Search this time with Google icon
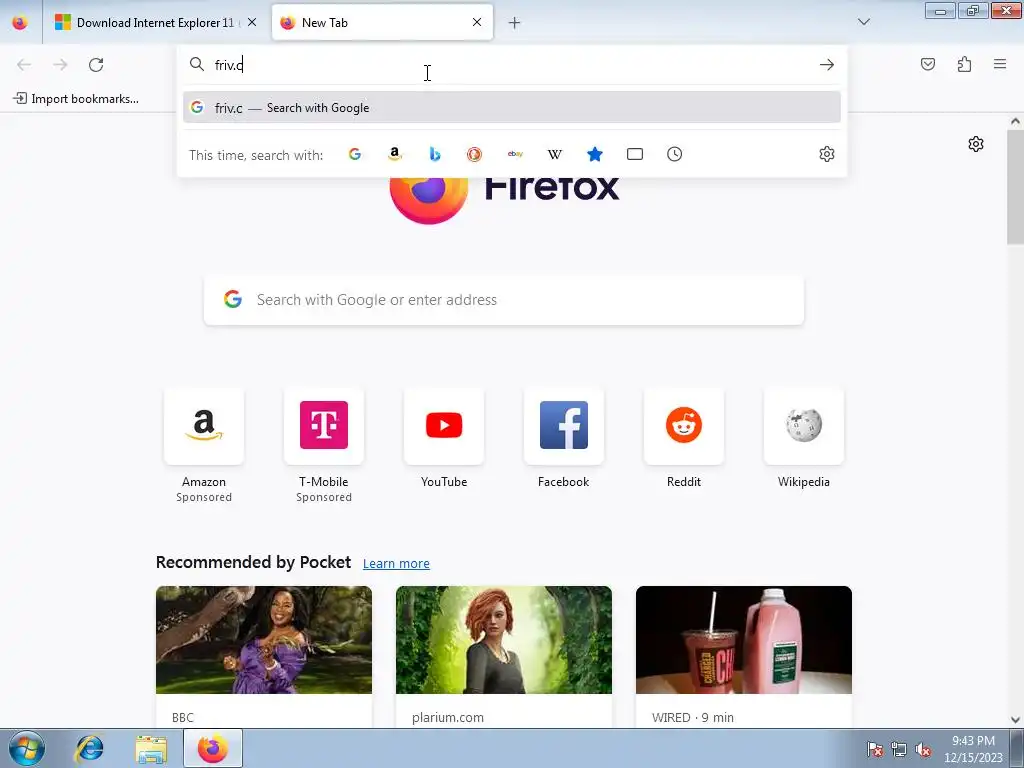Image resolution: width=1024 pixels, height=768 pixels. click(355, 154)
